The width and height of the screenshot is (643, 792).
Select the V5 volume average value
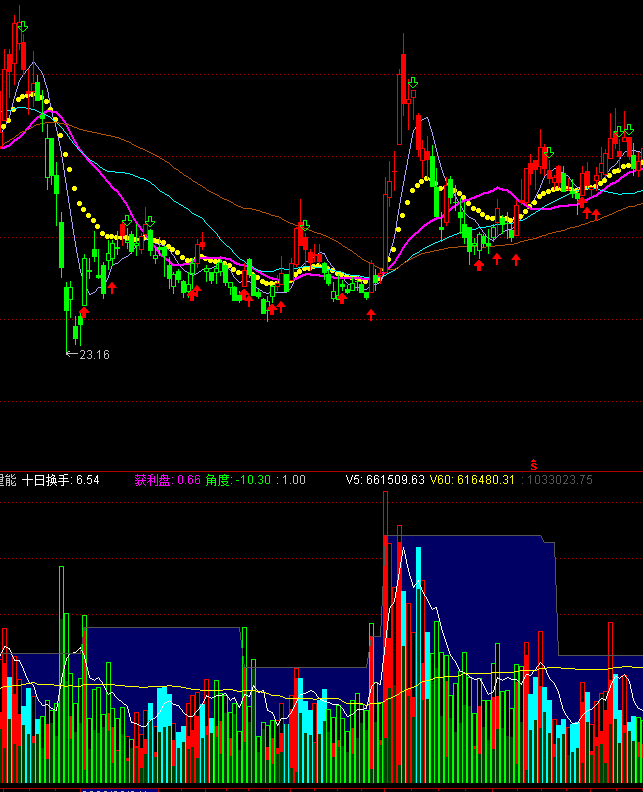385,480
